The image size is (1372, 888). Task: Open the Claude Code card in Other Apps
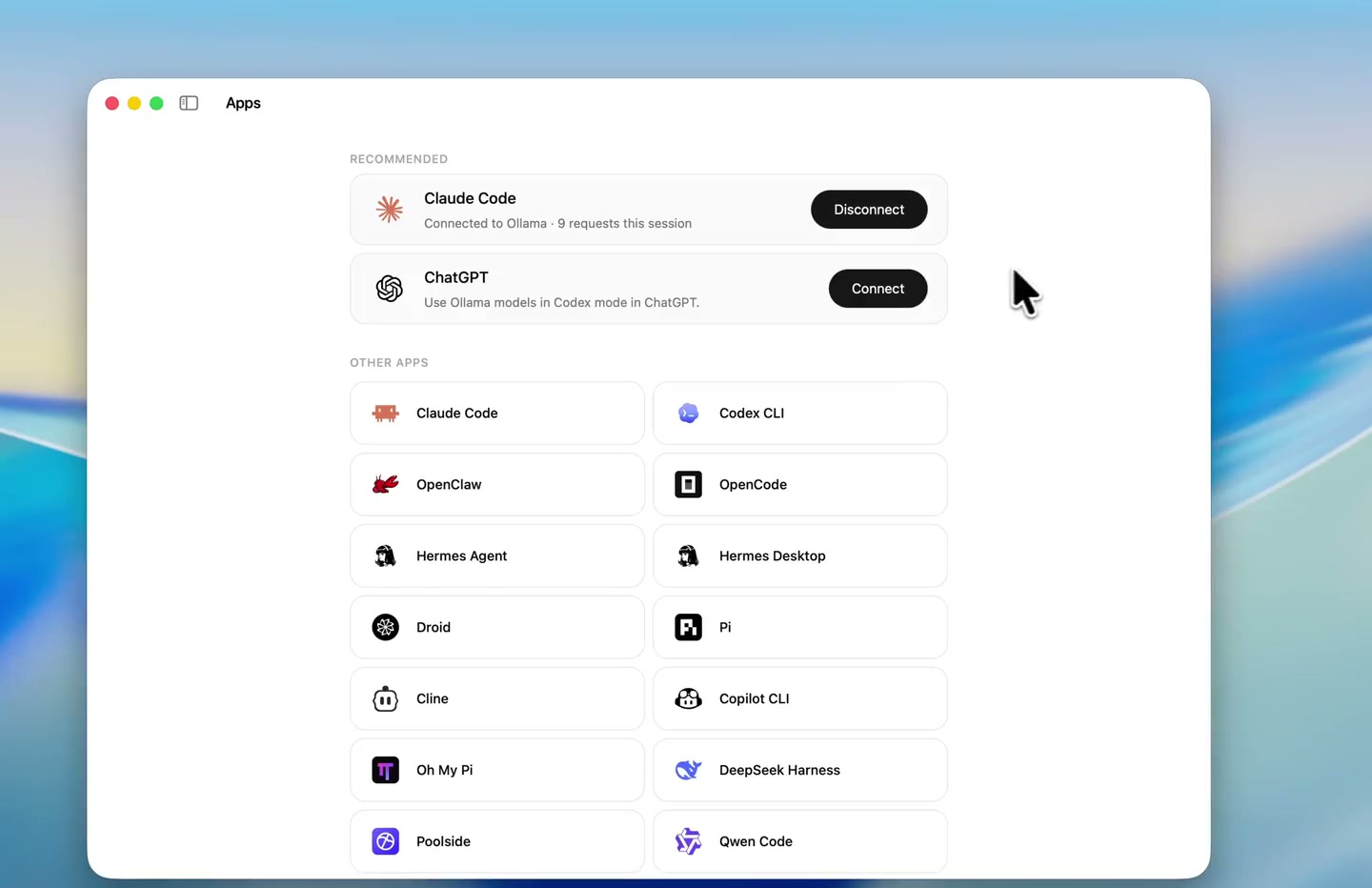pyautogui.click(x=497, y=414)
